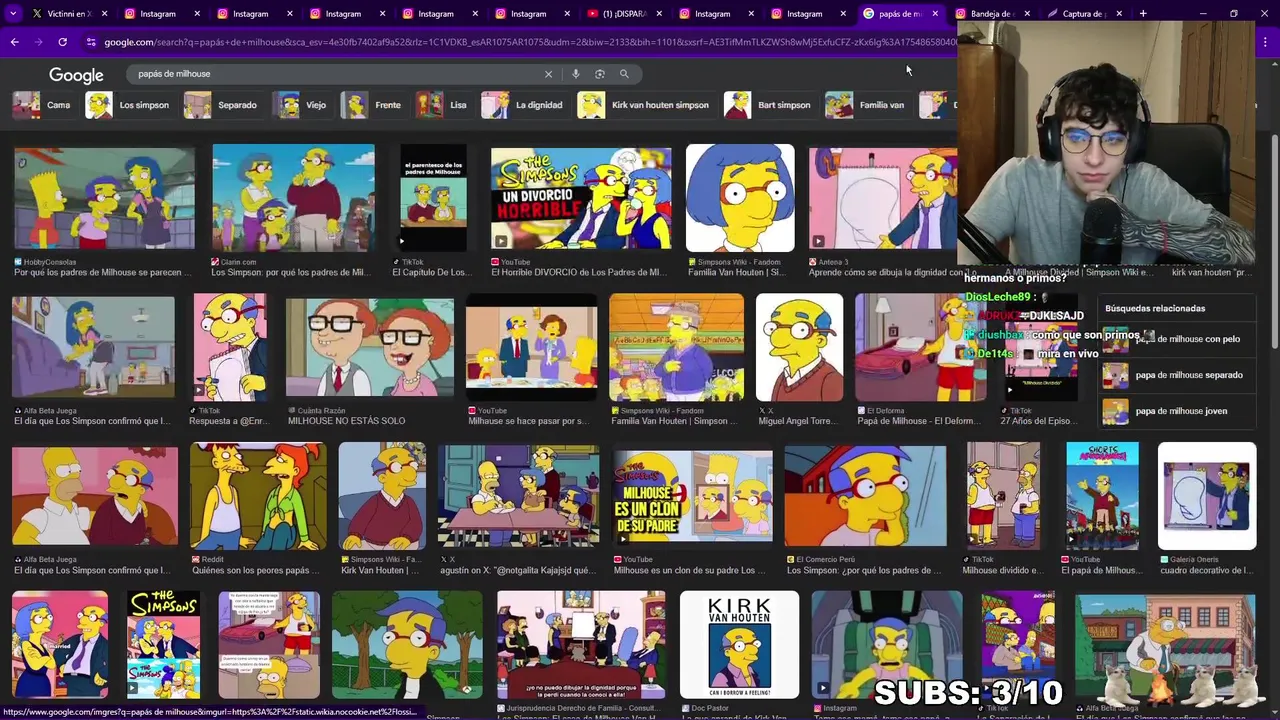Clear the search box with the X

coord(548,74)
